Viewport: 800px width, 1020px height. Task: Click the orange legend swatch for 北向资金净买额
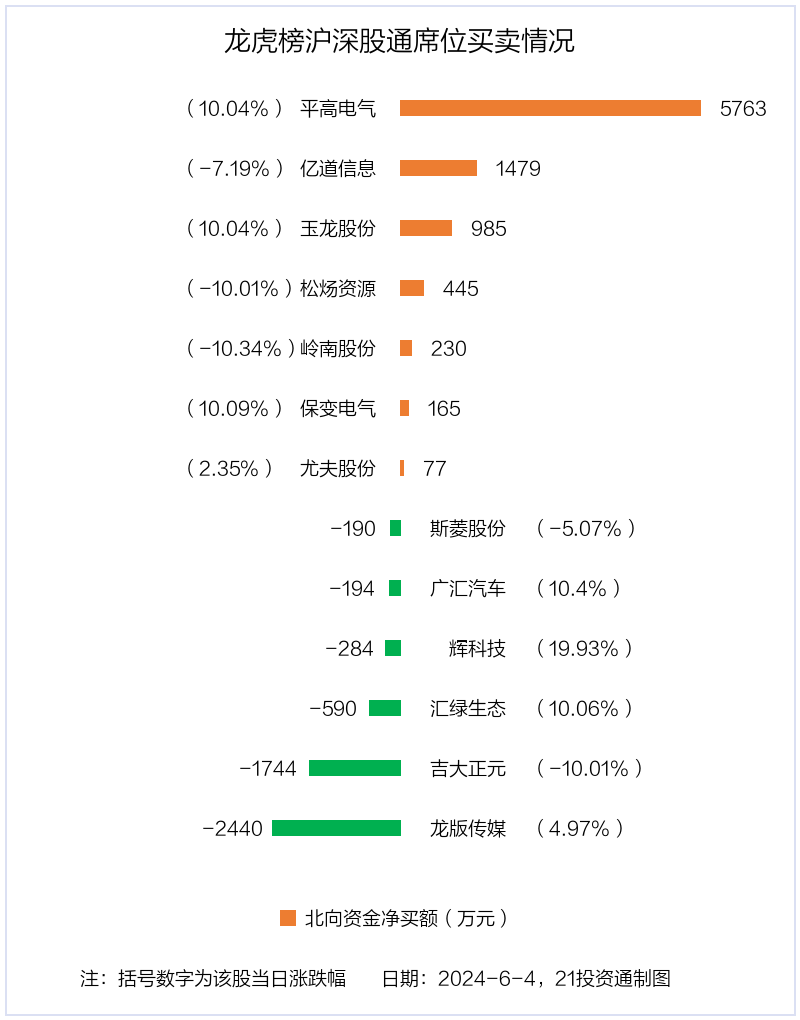point(288,918)
